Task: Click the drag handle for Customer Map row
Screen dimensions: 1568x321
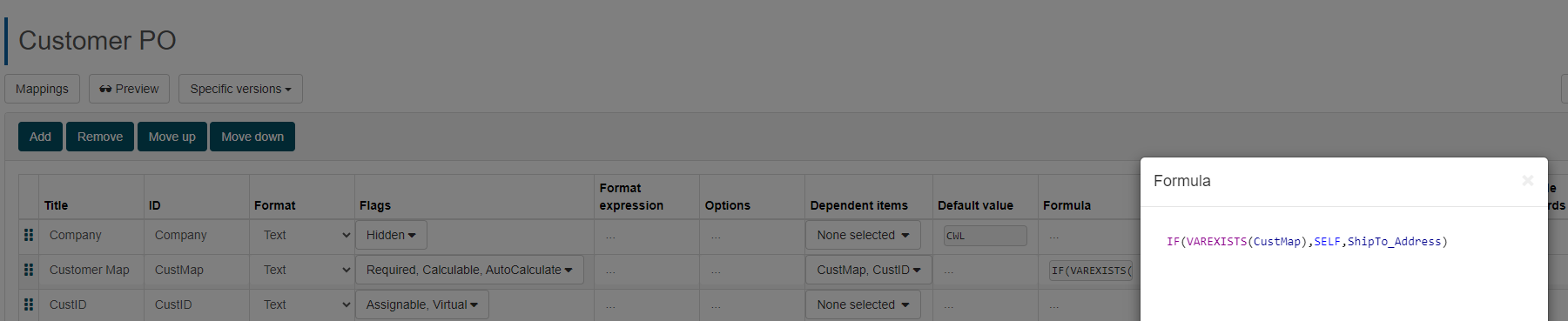Action: pyautogui.click(x=29, y=270)
